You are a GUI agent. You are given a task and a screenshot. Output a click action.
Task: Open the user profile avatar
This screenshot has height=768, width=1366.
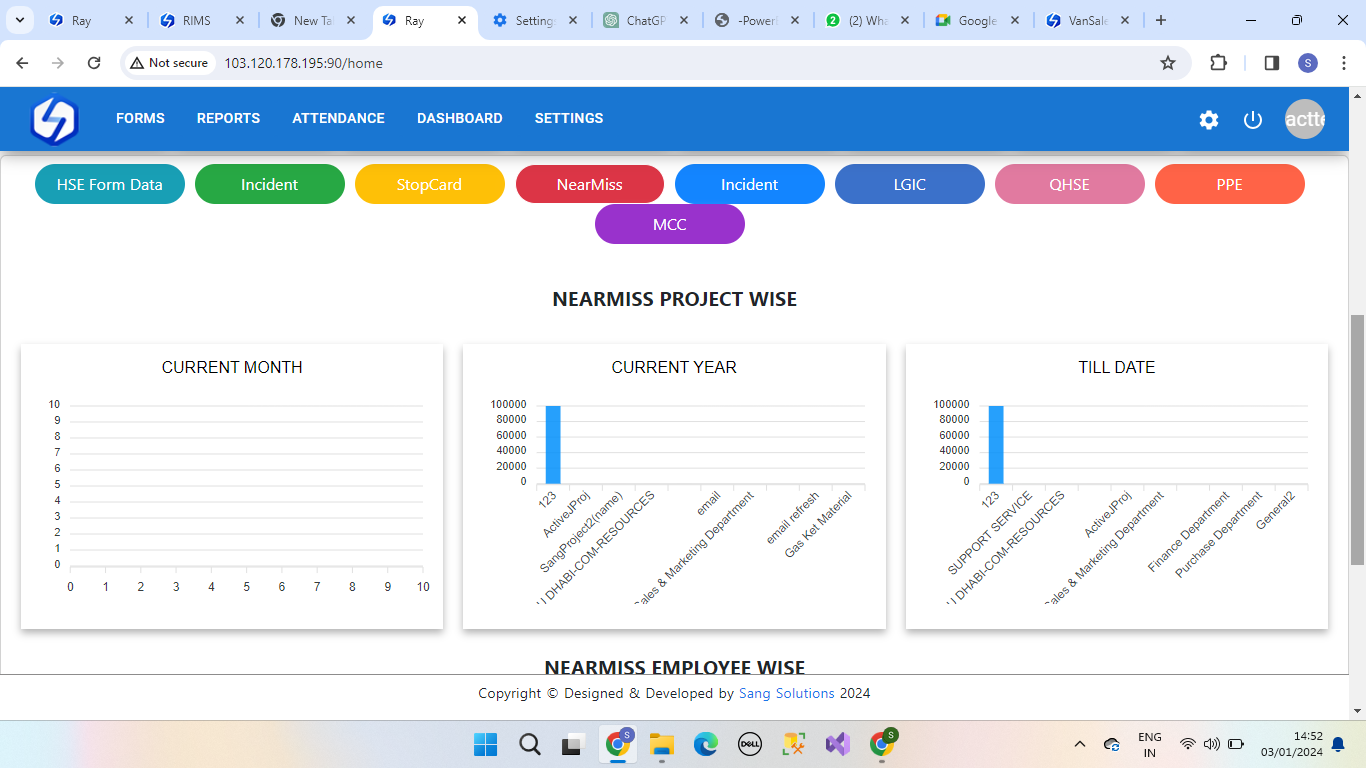coord(1304,120)
